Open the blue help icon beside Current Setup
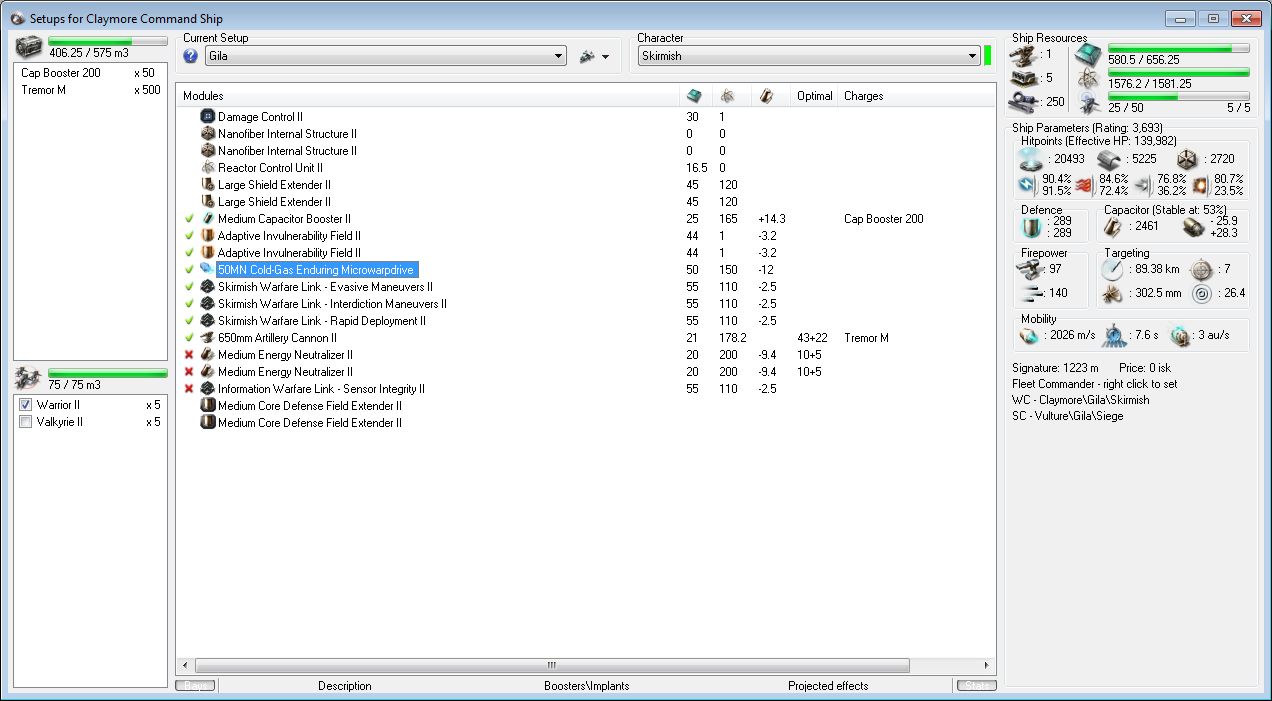The height and width of the screenshot is (701, 1272). 190,56
